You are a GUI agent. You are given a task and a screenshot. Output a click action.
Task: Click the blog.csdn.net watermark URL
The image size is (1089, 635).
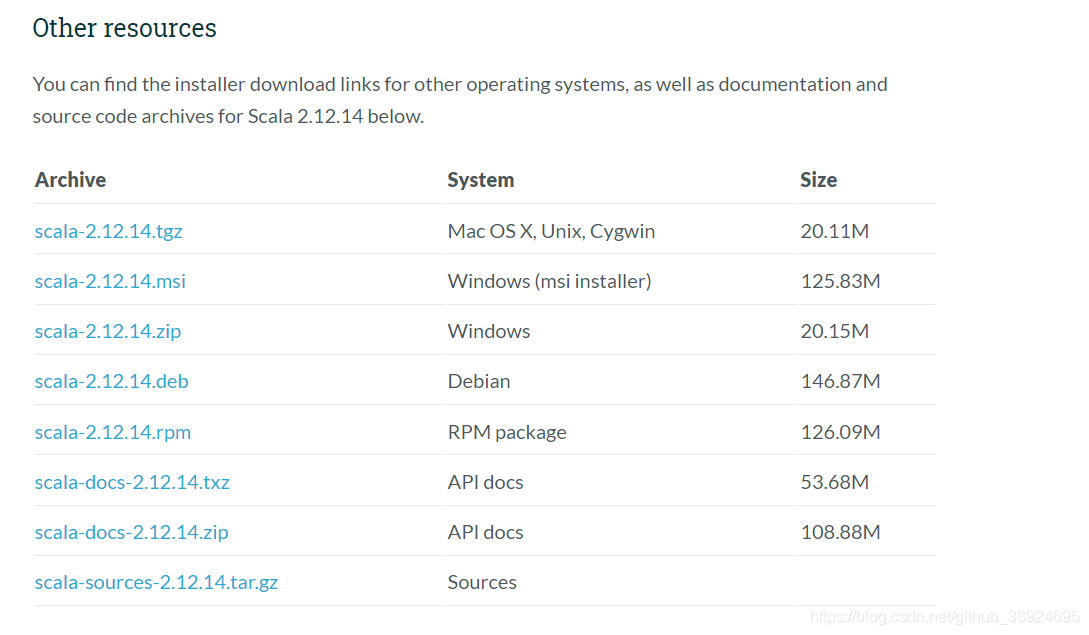(x=944, y=617)
